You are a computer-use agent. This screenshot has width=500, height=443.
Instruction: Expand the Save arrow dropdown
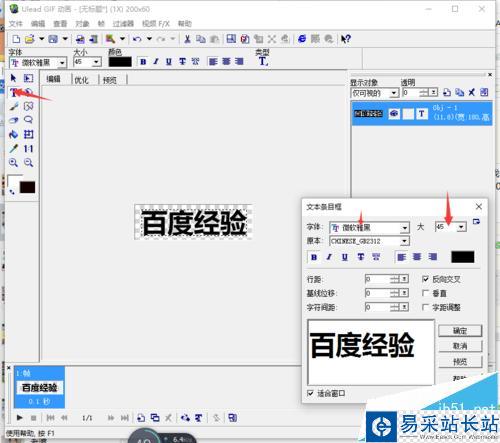coord(65,39)
